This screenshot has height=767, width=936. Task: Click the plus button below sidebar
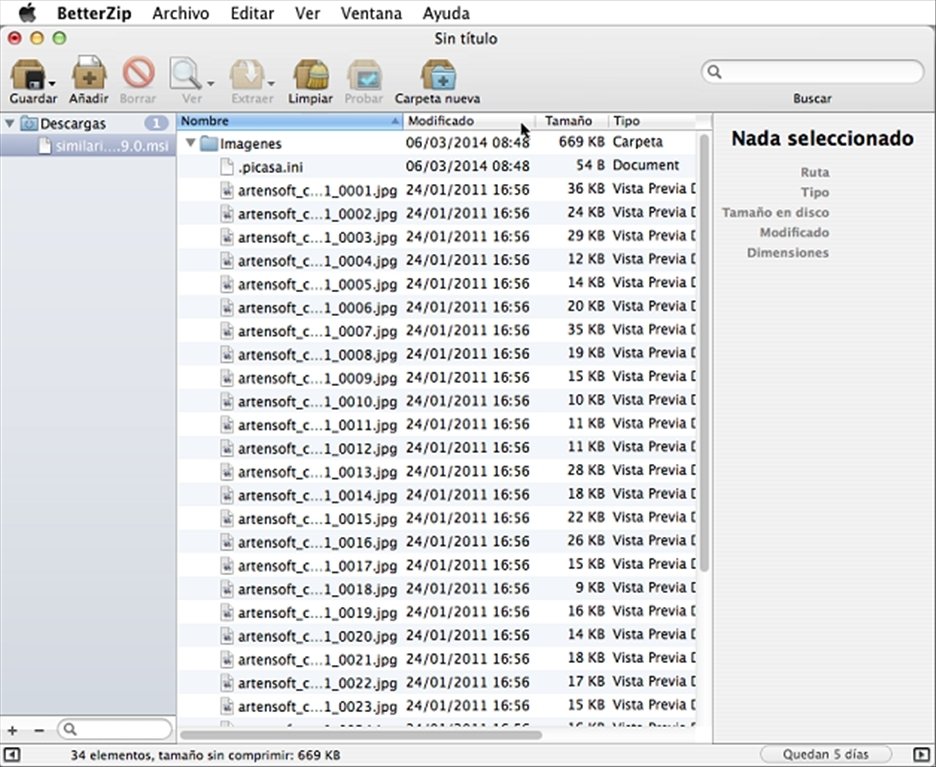click(x=12, y=730)
